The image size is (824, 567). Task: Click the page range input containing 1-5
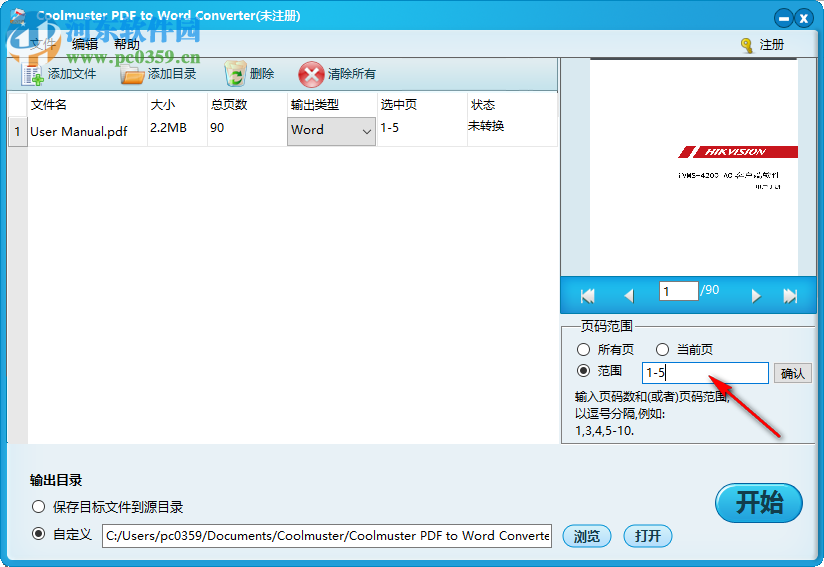point(705,373)
